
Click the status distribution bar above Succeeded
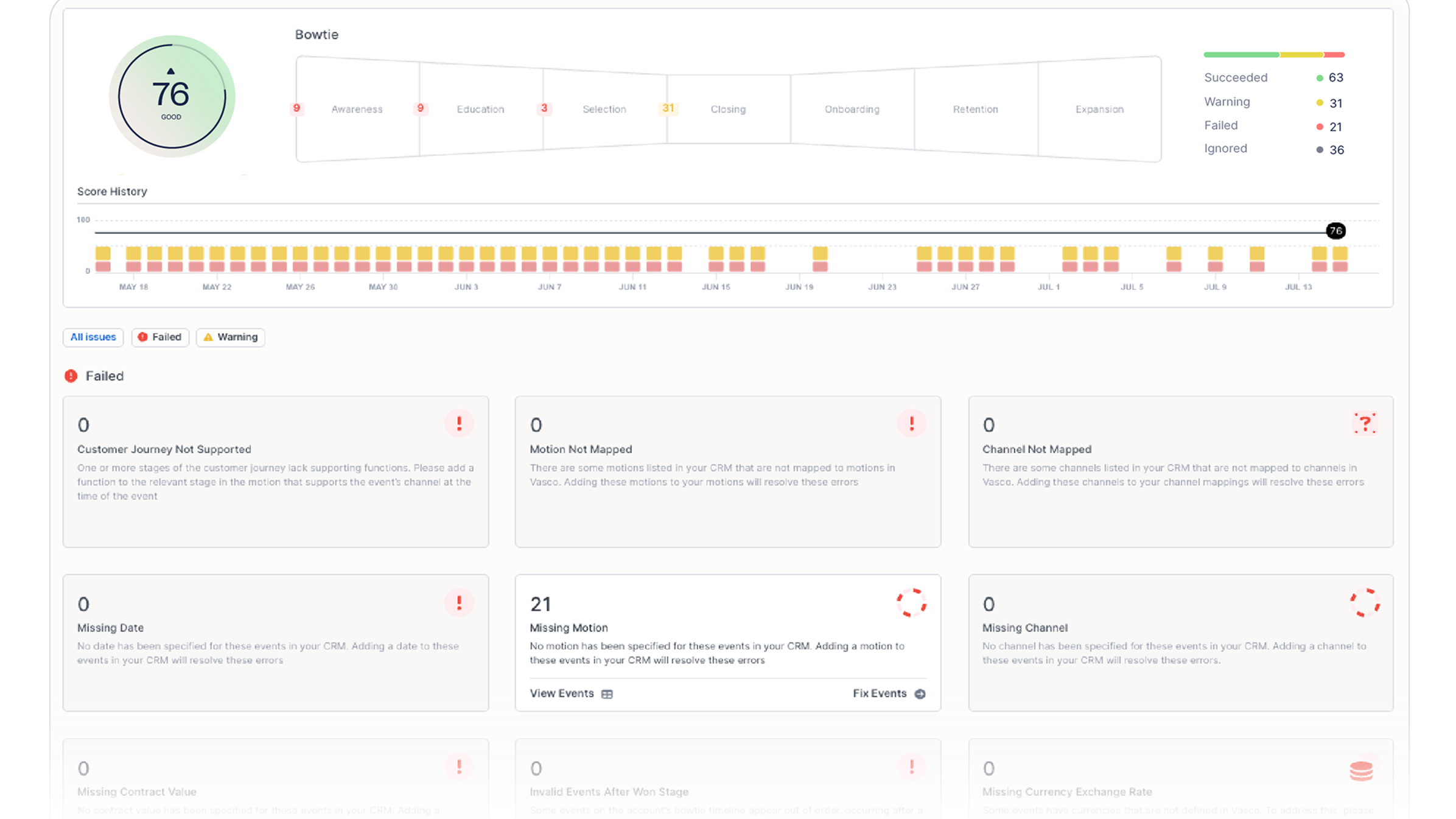tap(1273, 54)
